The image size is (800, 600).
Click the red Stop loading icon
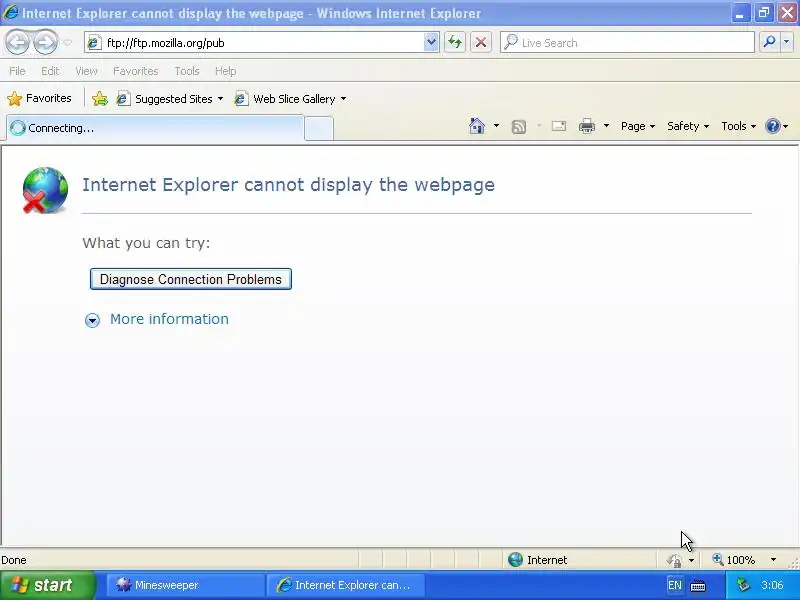[x=481, y=42]
